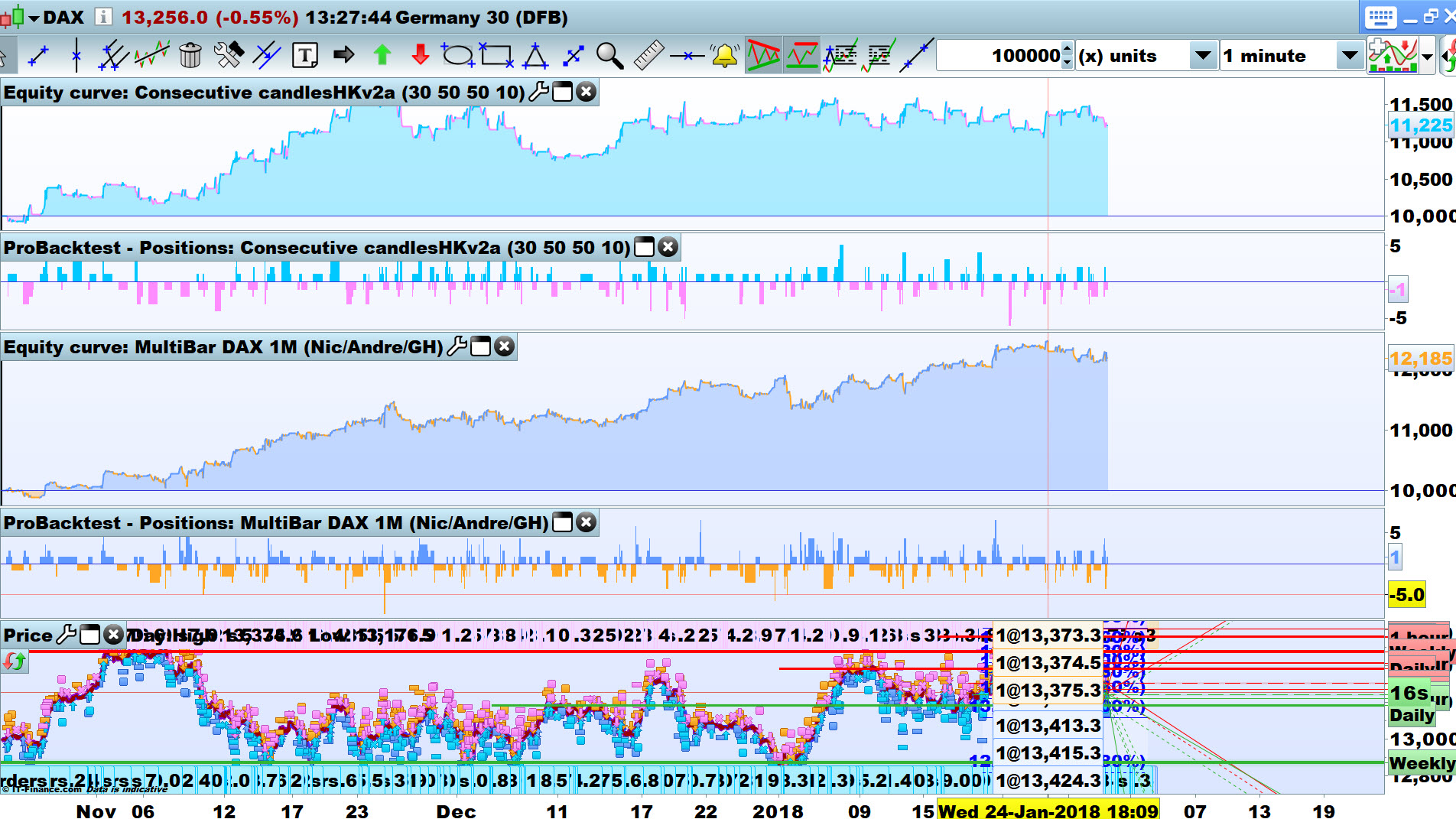Close the Consecutive candlesHKv2a equity curve panel
The height and width of the screenshot is (819, 1456).
click(586, 92)
